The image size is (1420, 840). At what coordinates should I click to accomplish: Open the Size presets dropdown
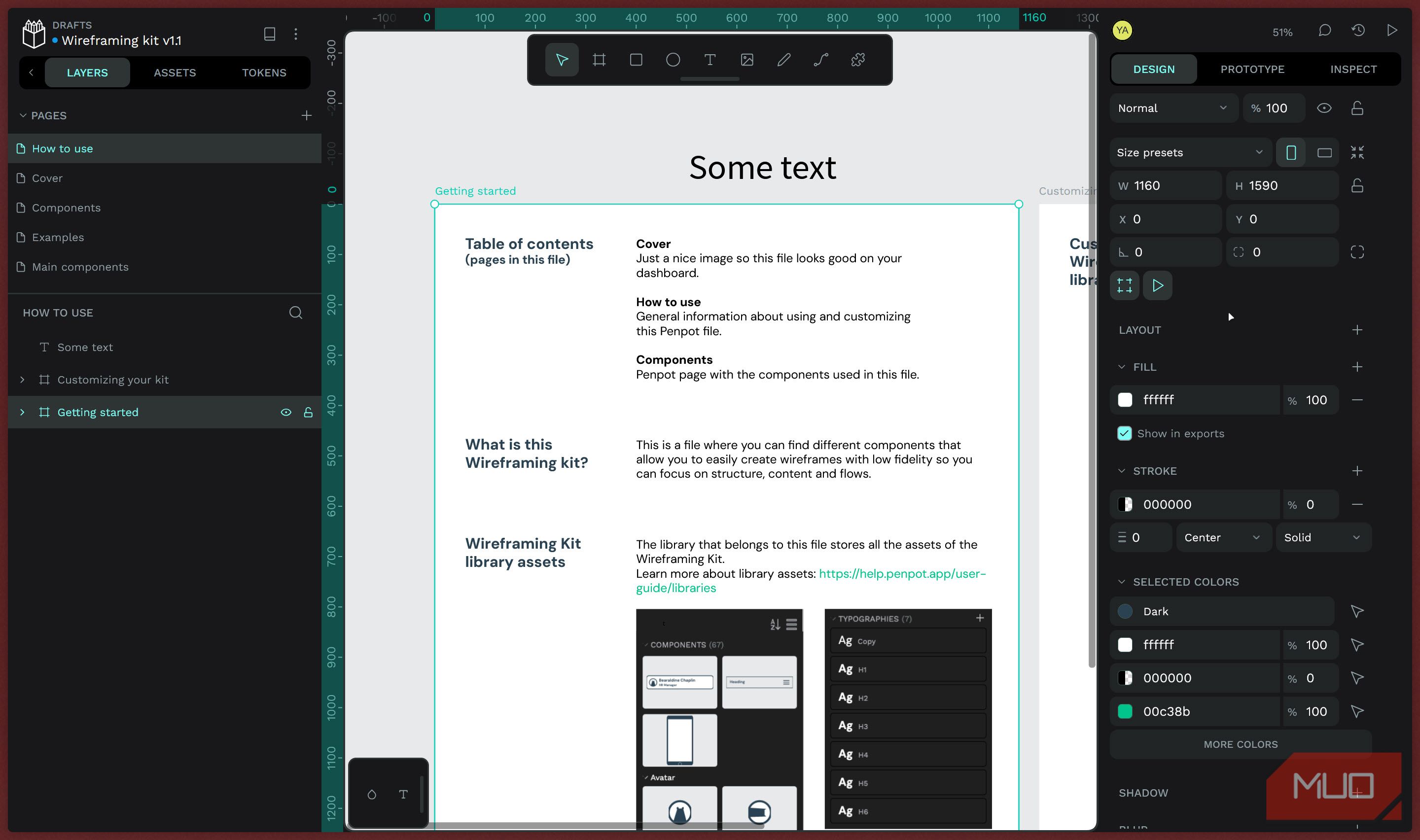pyautogui.click(x=1191, y=152)
